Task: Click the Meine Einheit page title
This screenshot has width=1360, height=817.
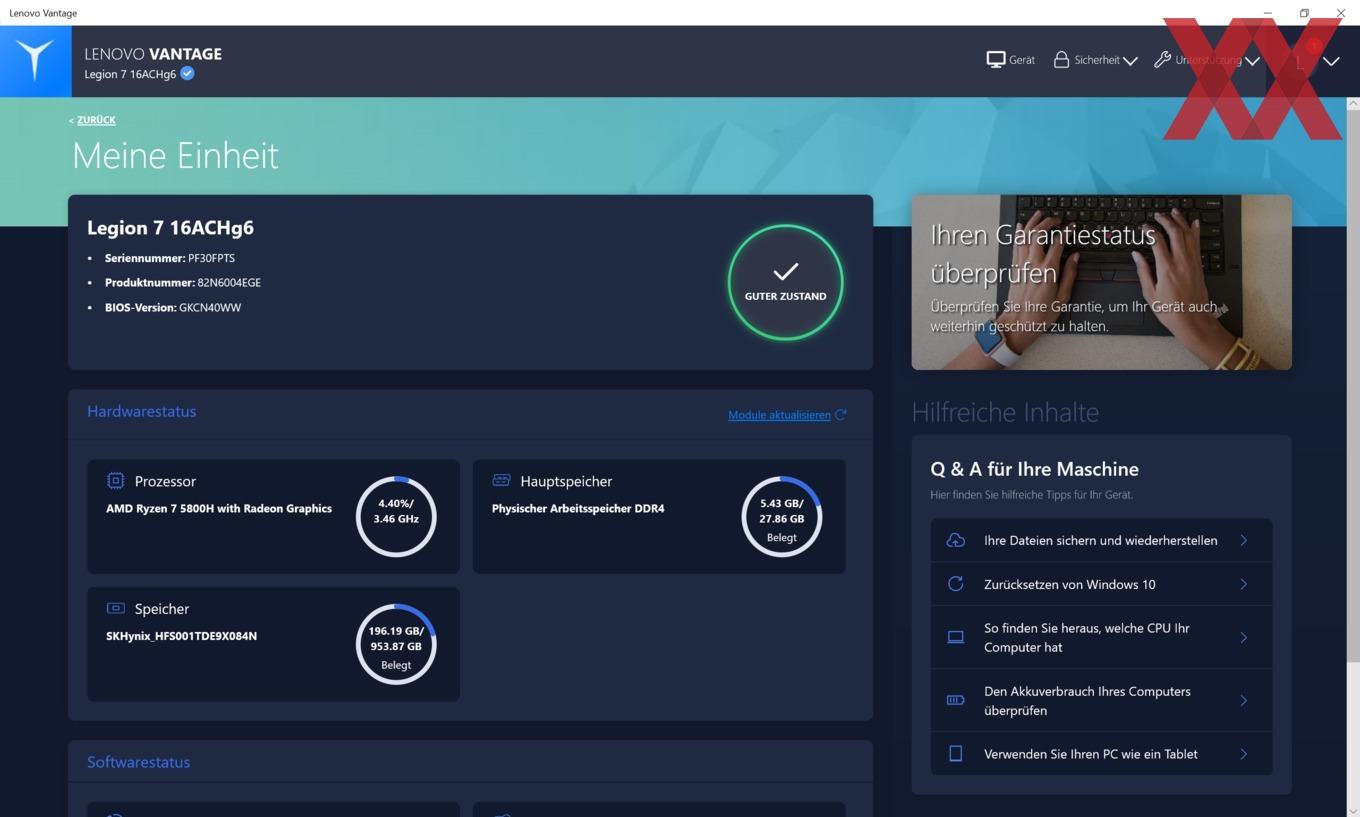Action: point(175,156)
